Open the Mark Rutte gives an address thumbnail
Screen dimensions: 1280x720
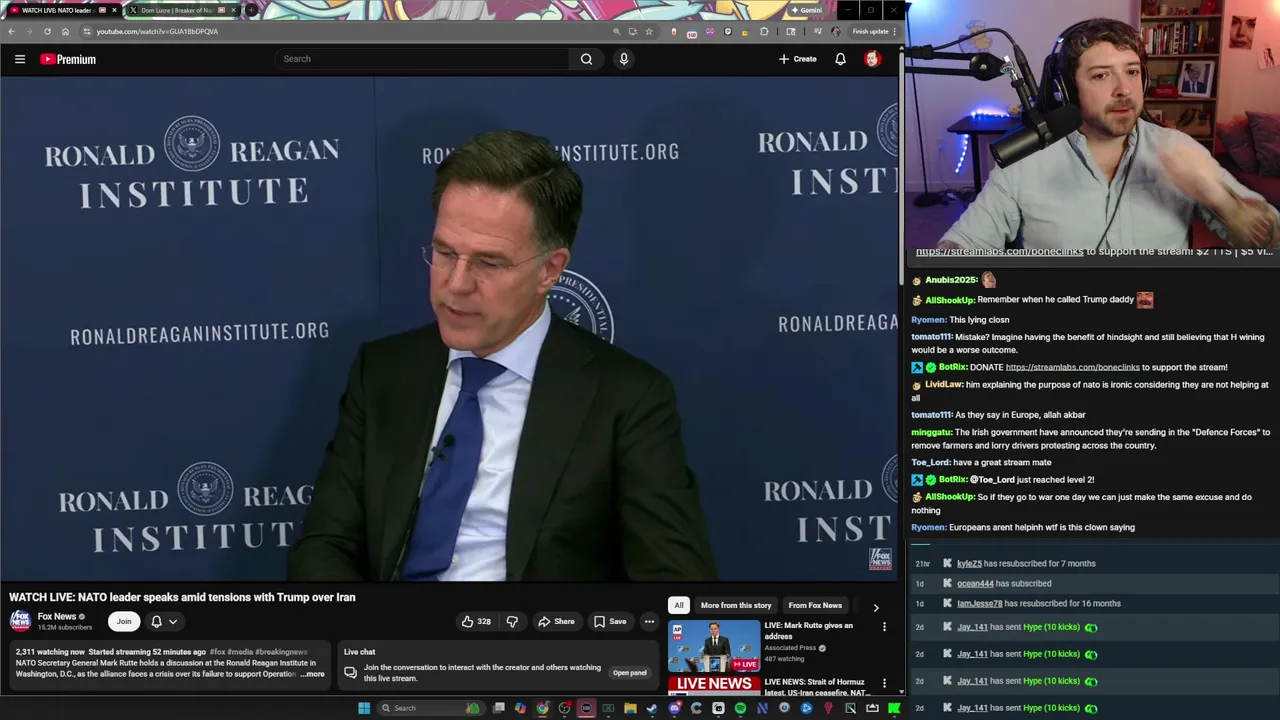(x=714, y=645)
